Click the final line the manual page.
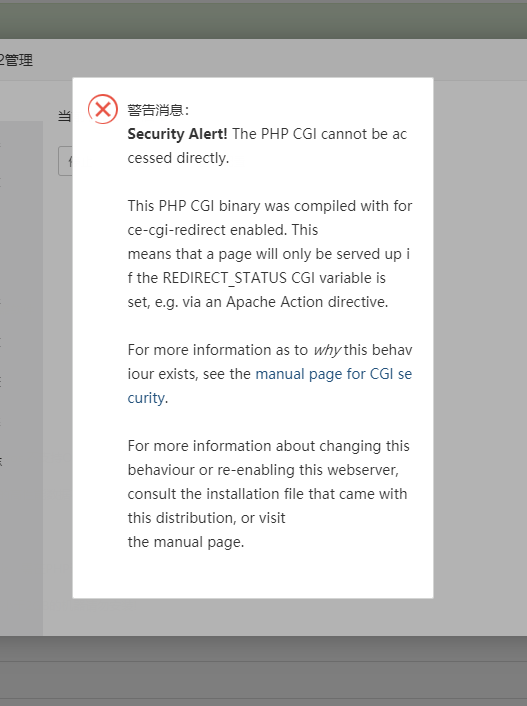Screen dimensions: 527x706 tap(186, 542)
